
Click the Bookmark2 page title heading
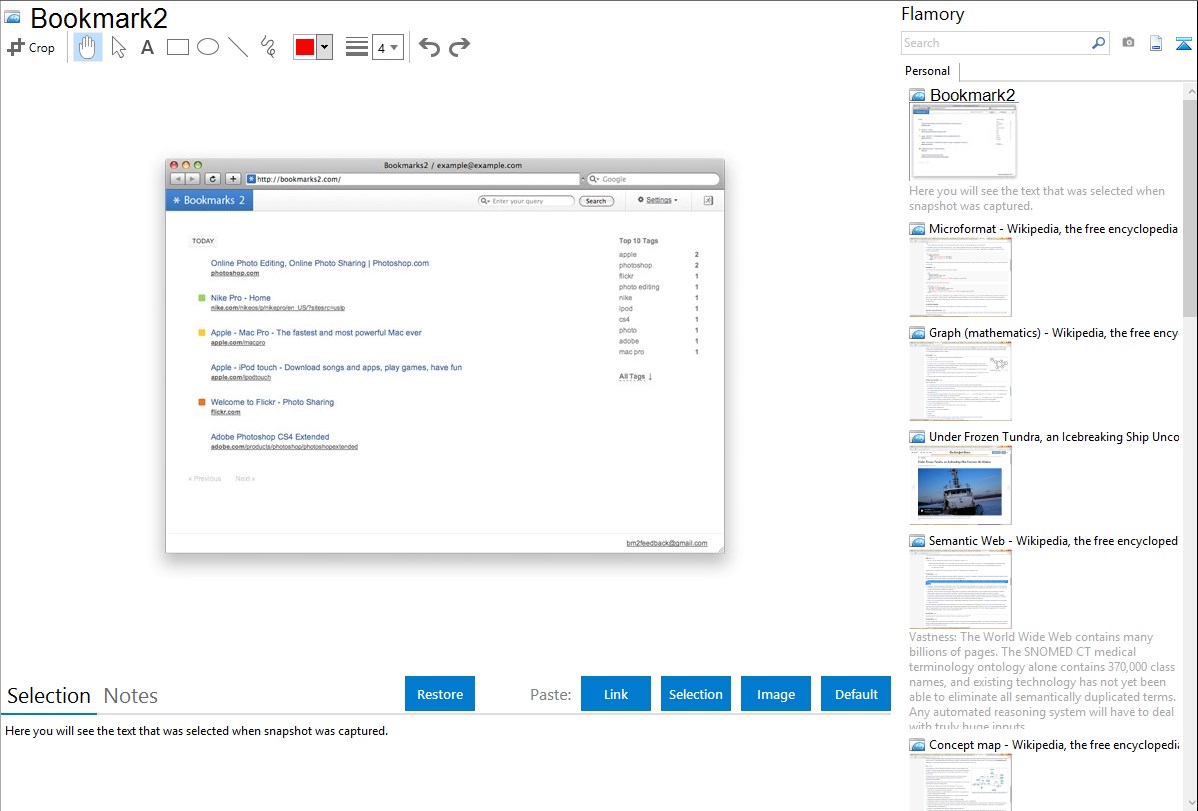click(x=99, y=18)
